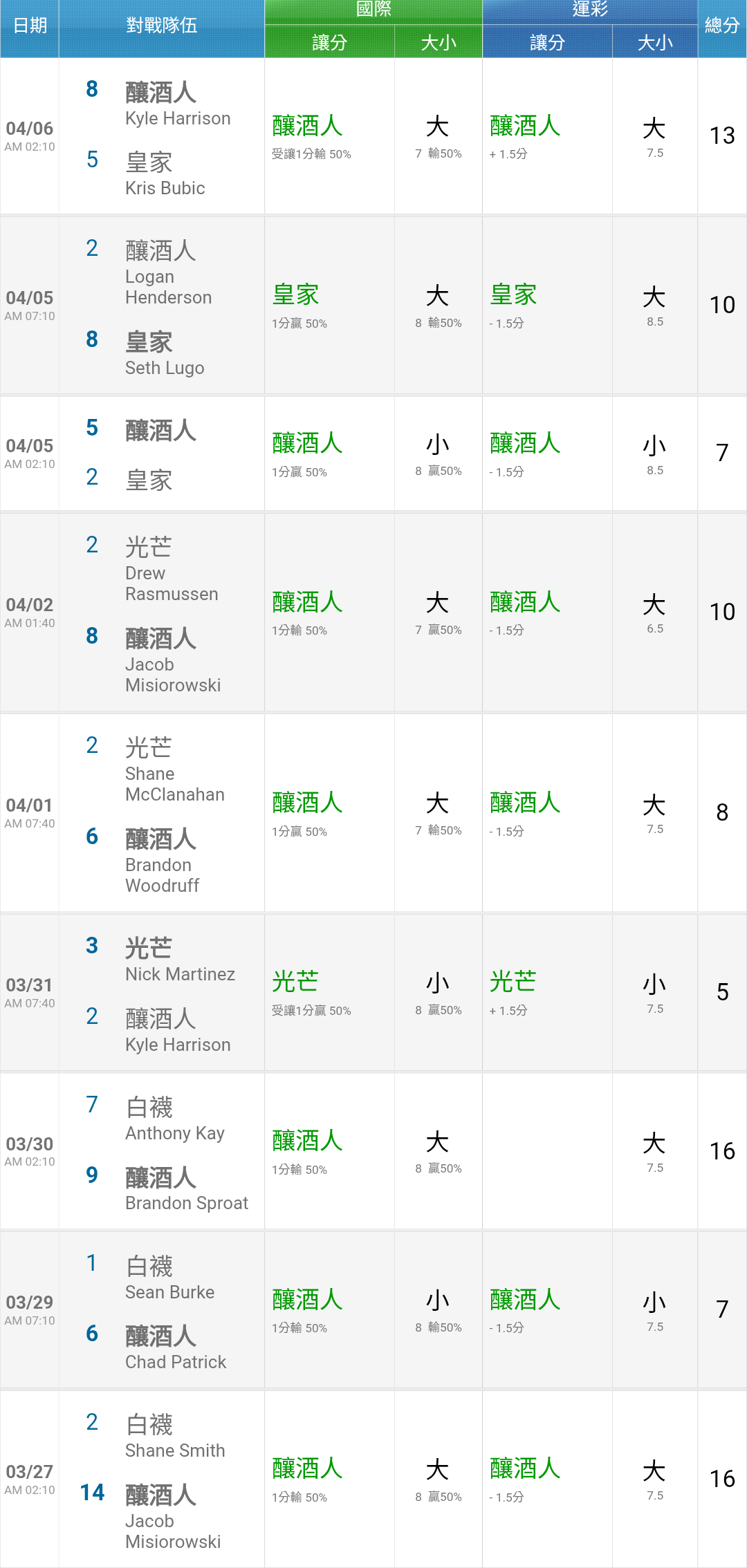Open pitcher Kris Bubic's name link
Viewport: 747px width, 1568px height.
(x=165, y=188)
